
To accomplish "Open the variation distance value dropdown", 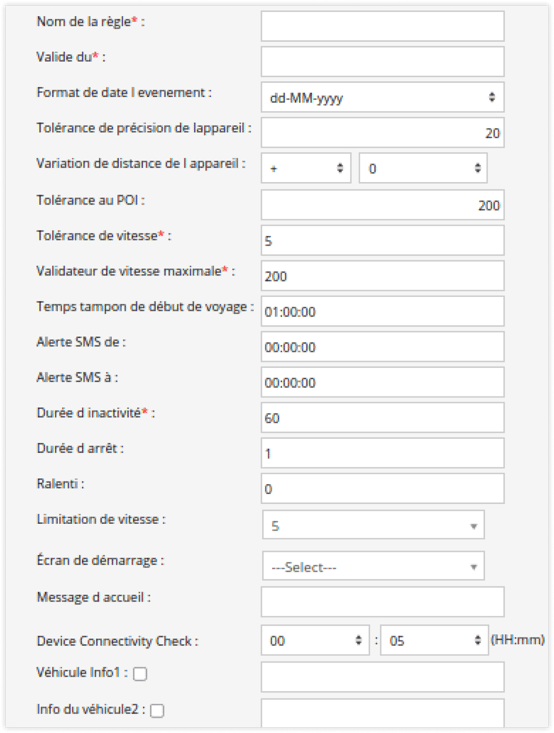I will tap(423, 168).
